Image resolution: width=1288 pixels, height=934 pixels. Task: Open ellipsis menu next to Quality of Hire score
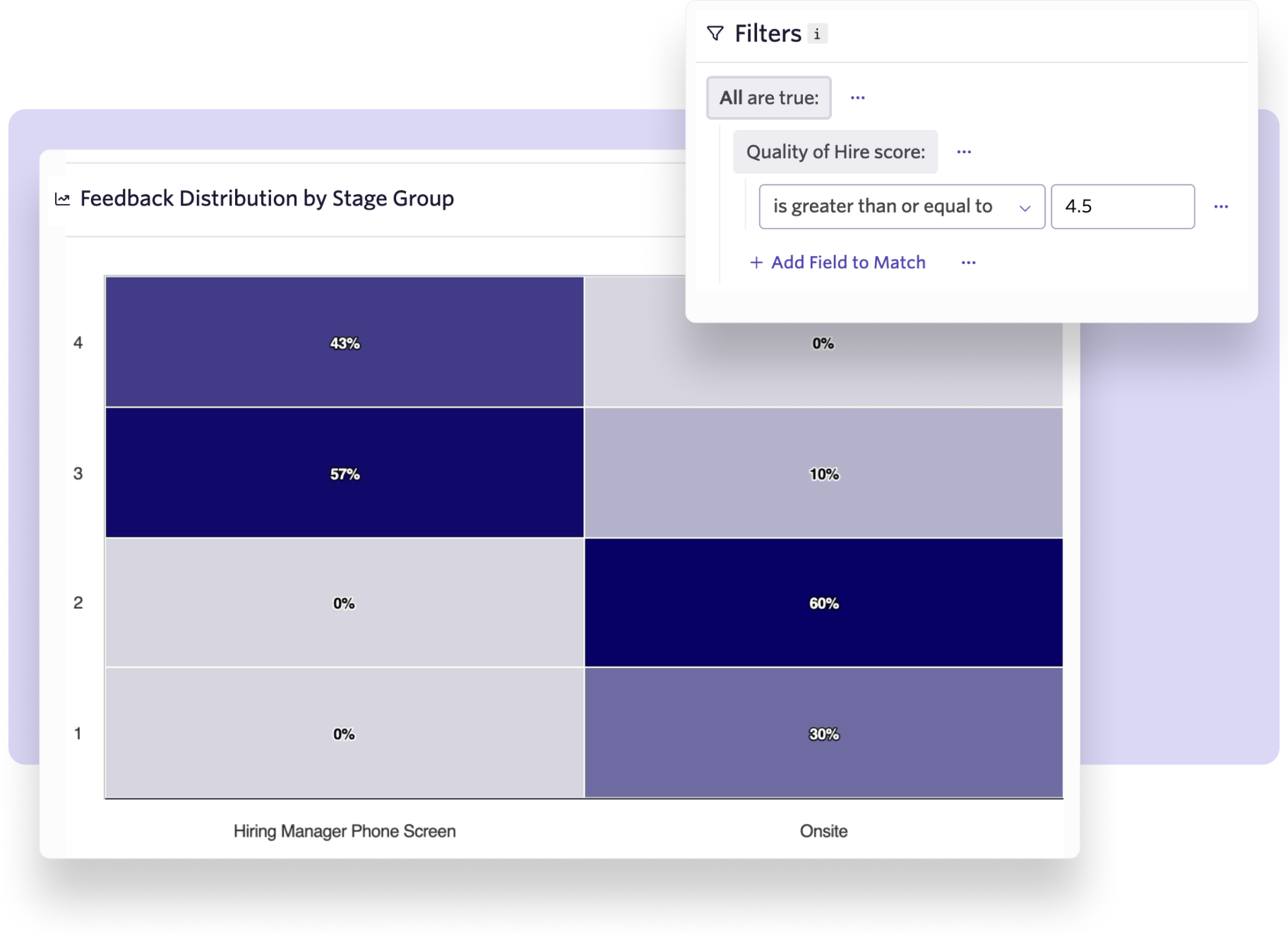coord(964,152)
